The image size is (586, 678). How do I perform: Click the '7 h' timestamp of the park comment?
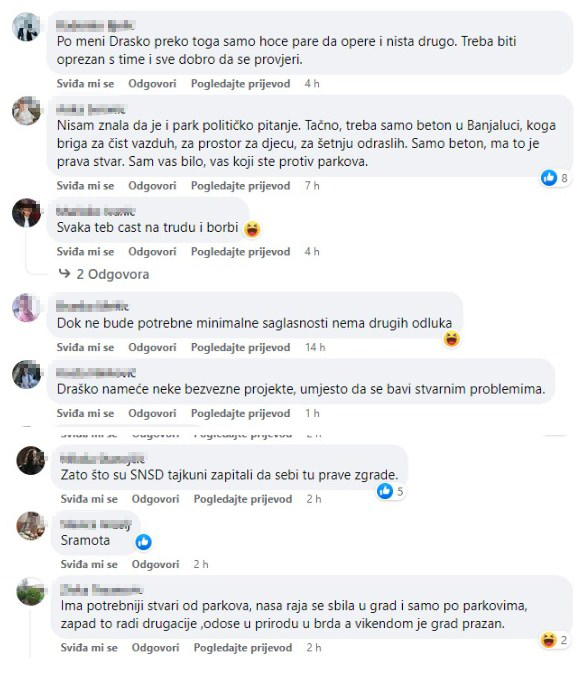[312, 186]
